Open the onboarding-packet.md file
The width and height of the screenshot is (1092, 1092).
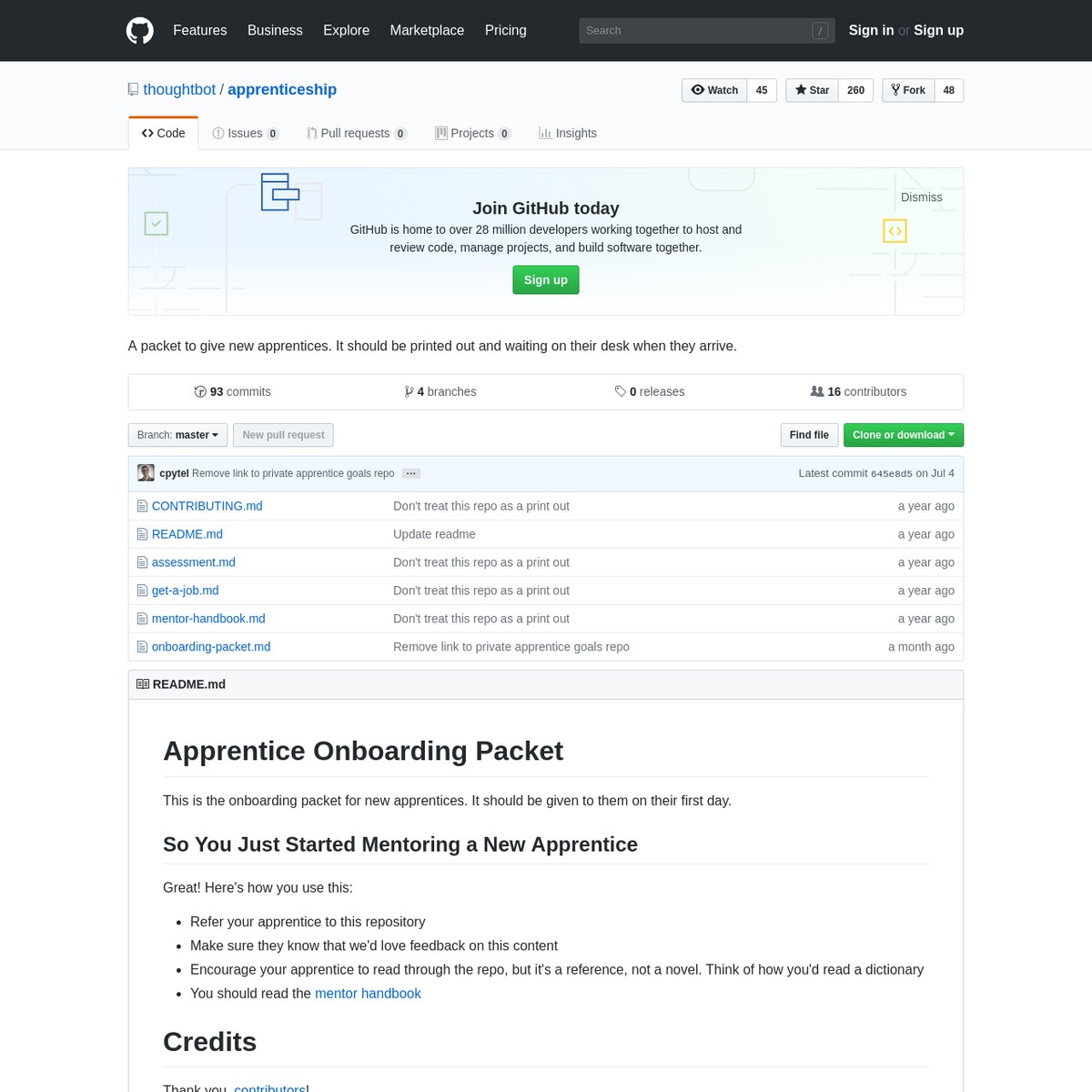point(211,647)
